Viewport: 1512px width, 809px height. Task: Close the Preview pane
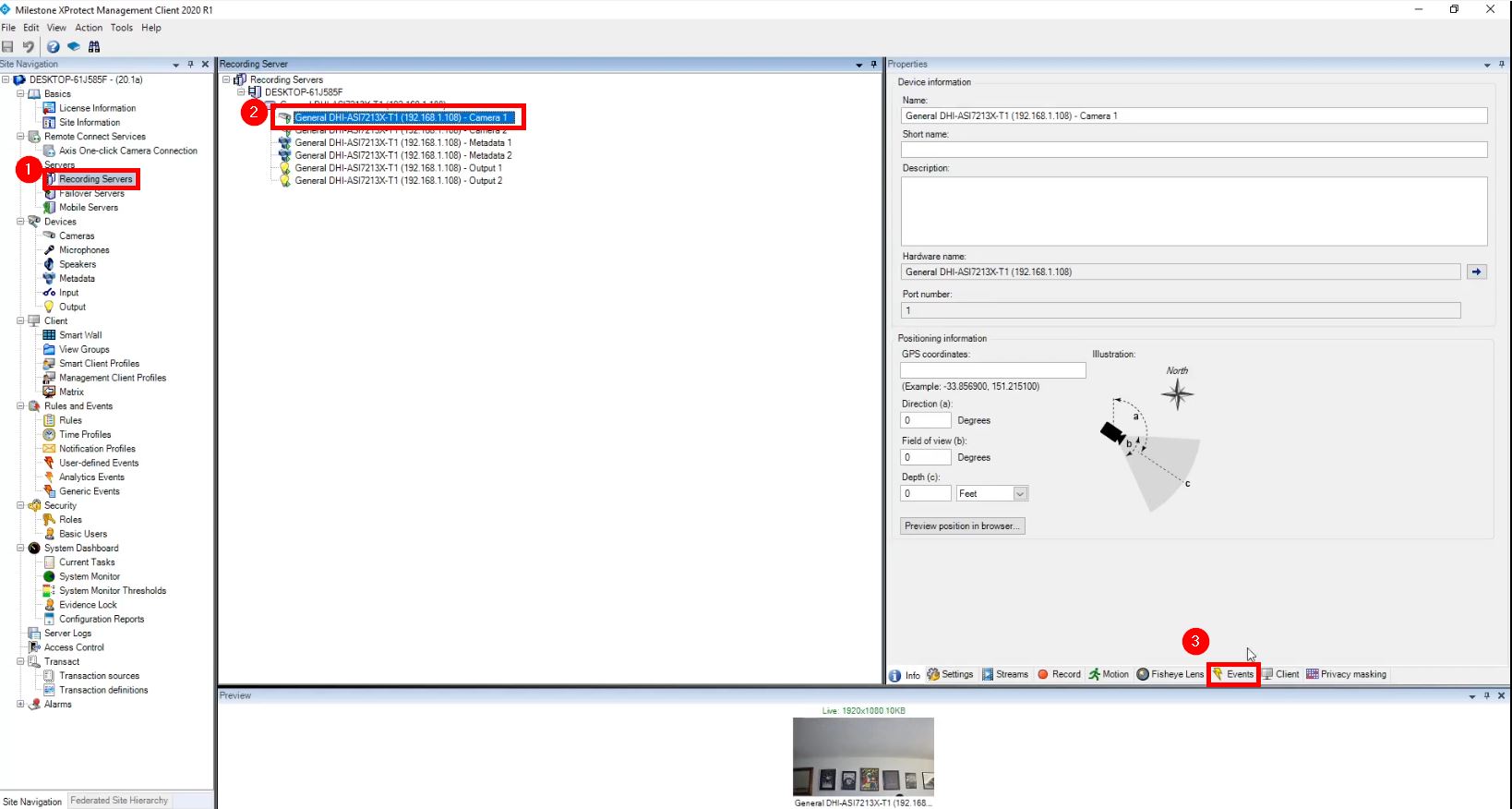coord(1501,696)
